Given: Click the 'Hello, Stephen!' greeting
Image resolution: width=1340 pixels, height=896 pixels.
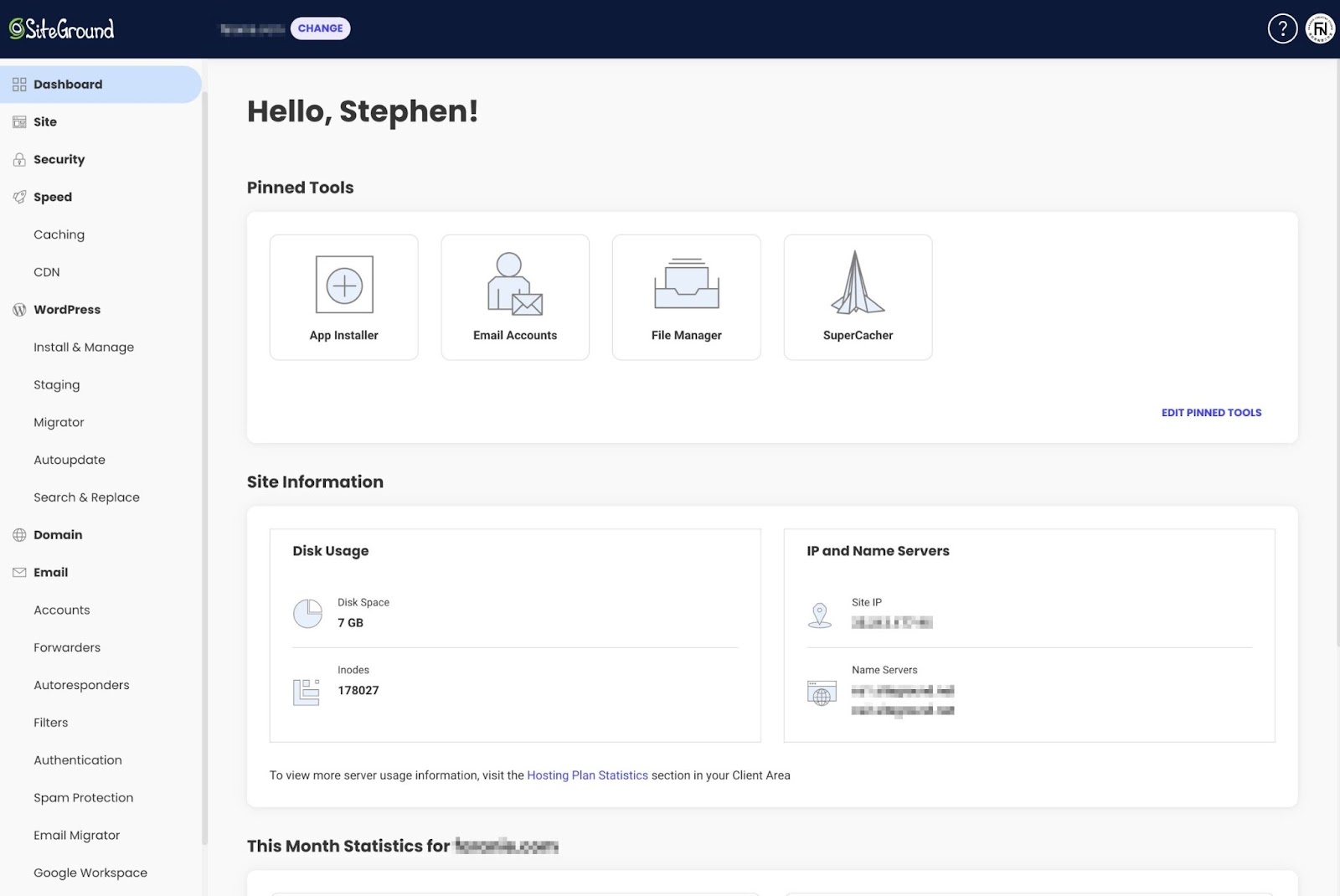Looking at the screenshot, I should click(x=363, y=111).
